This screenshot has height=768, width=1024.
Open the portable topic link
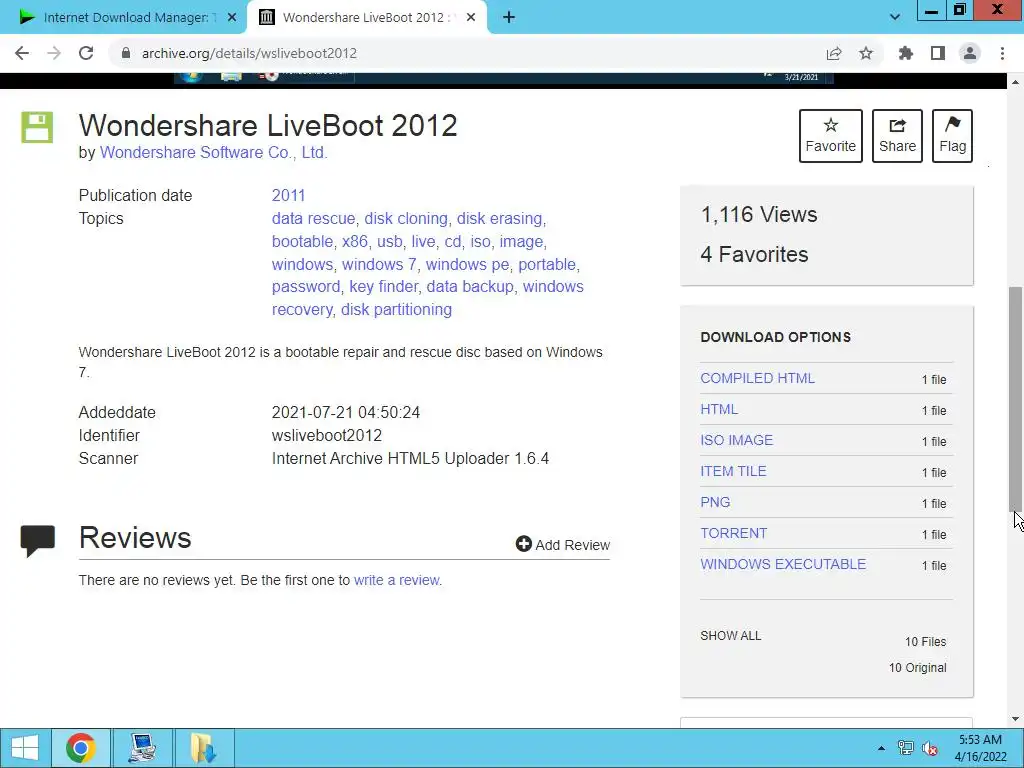tap(547, 264)
